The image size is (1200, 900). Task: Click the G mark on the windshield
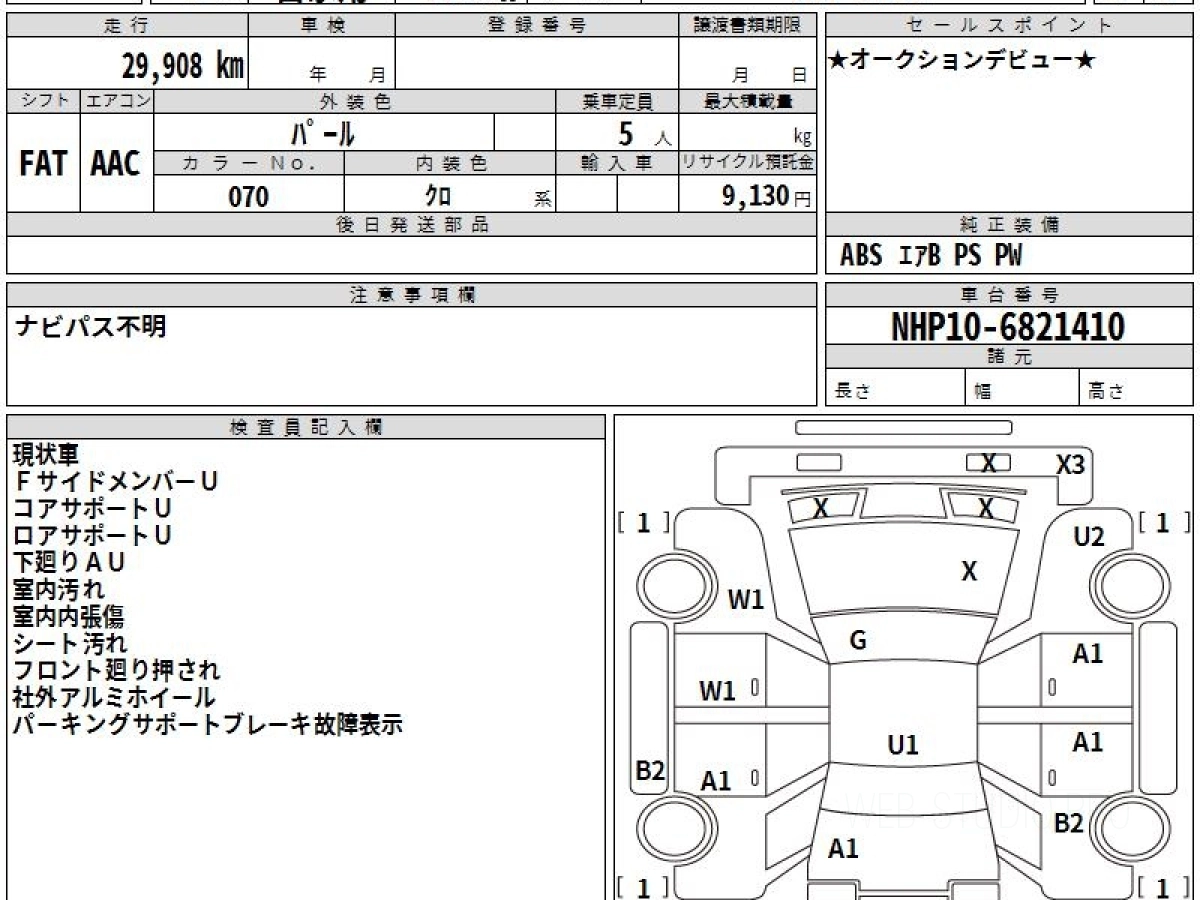(x=858, y=641)
